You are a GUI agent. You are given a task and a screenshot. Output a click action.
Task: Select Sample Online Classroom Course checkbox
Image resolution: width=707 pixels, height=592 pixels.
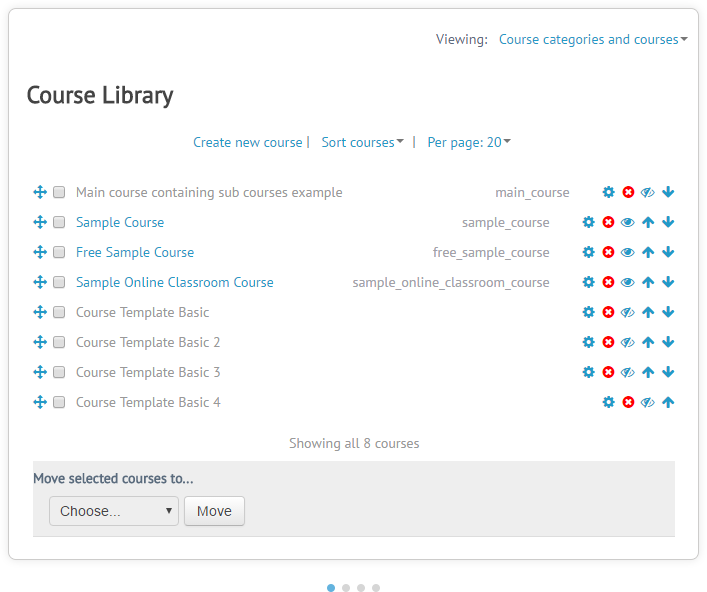59,282
